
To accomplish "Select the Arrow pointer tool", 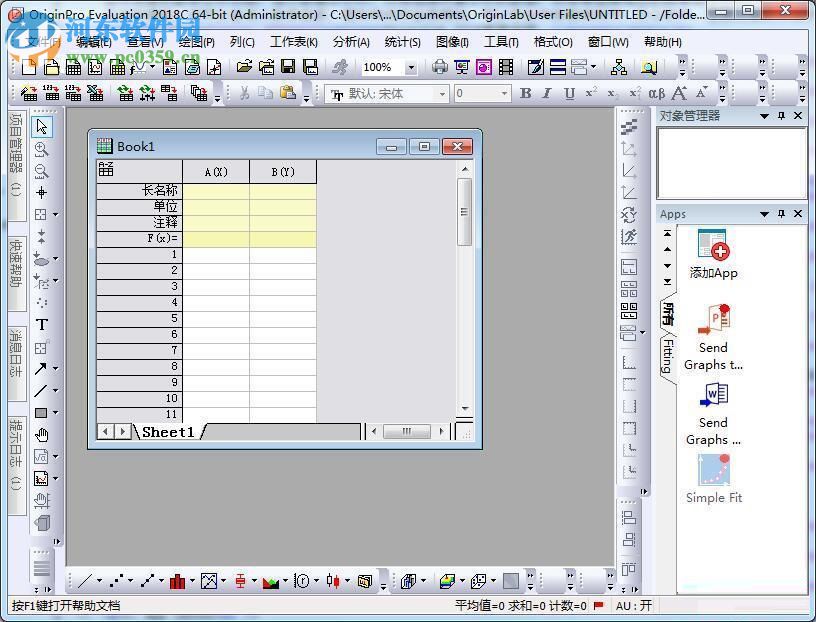I will click(x=42, y=126).
